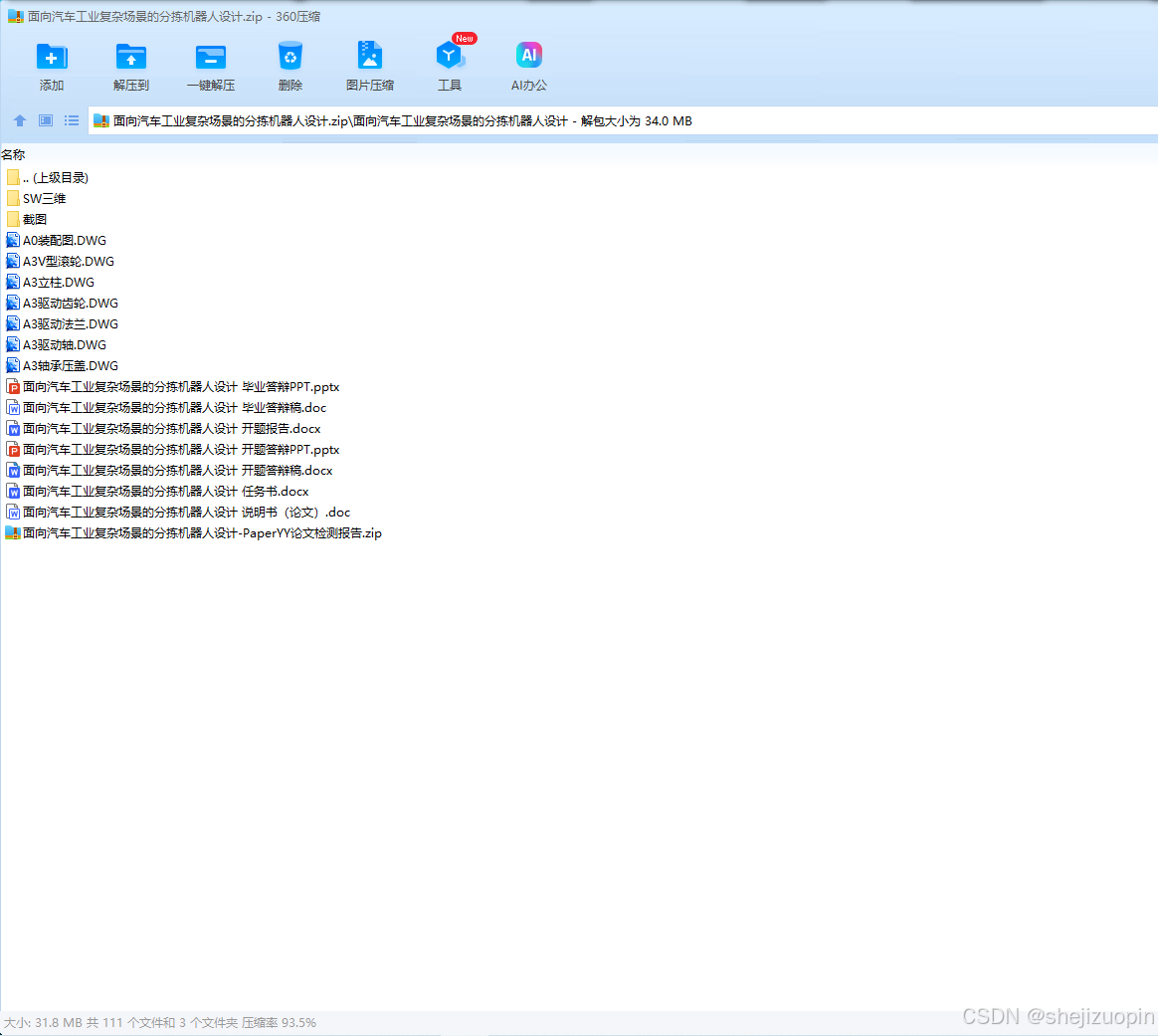The height and width of the screenshot is (1036, 1158).
Task: Switch to the thumbnail view icon
Action: click(46, 120)
